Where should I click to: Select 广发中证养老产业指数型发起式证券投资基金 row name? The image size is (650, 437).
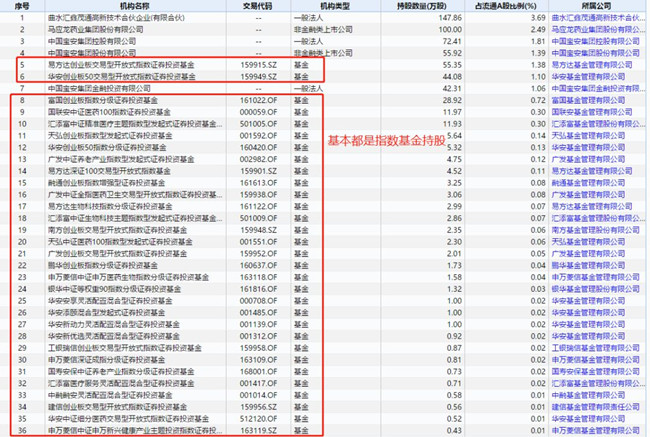121,159
